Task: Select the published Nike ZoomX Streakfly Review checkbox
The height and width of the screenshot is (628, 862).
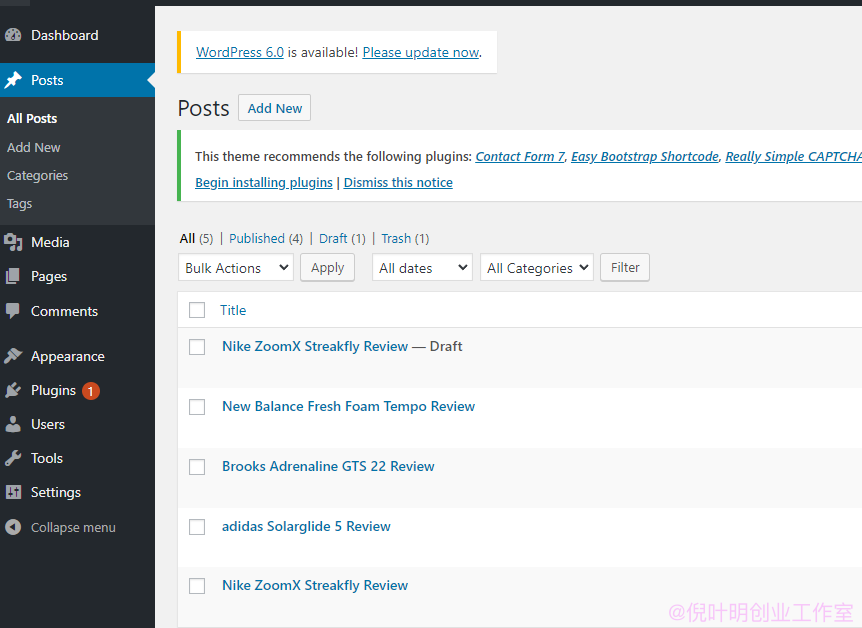Action: (x=197, y=586)
